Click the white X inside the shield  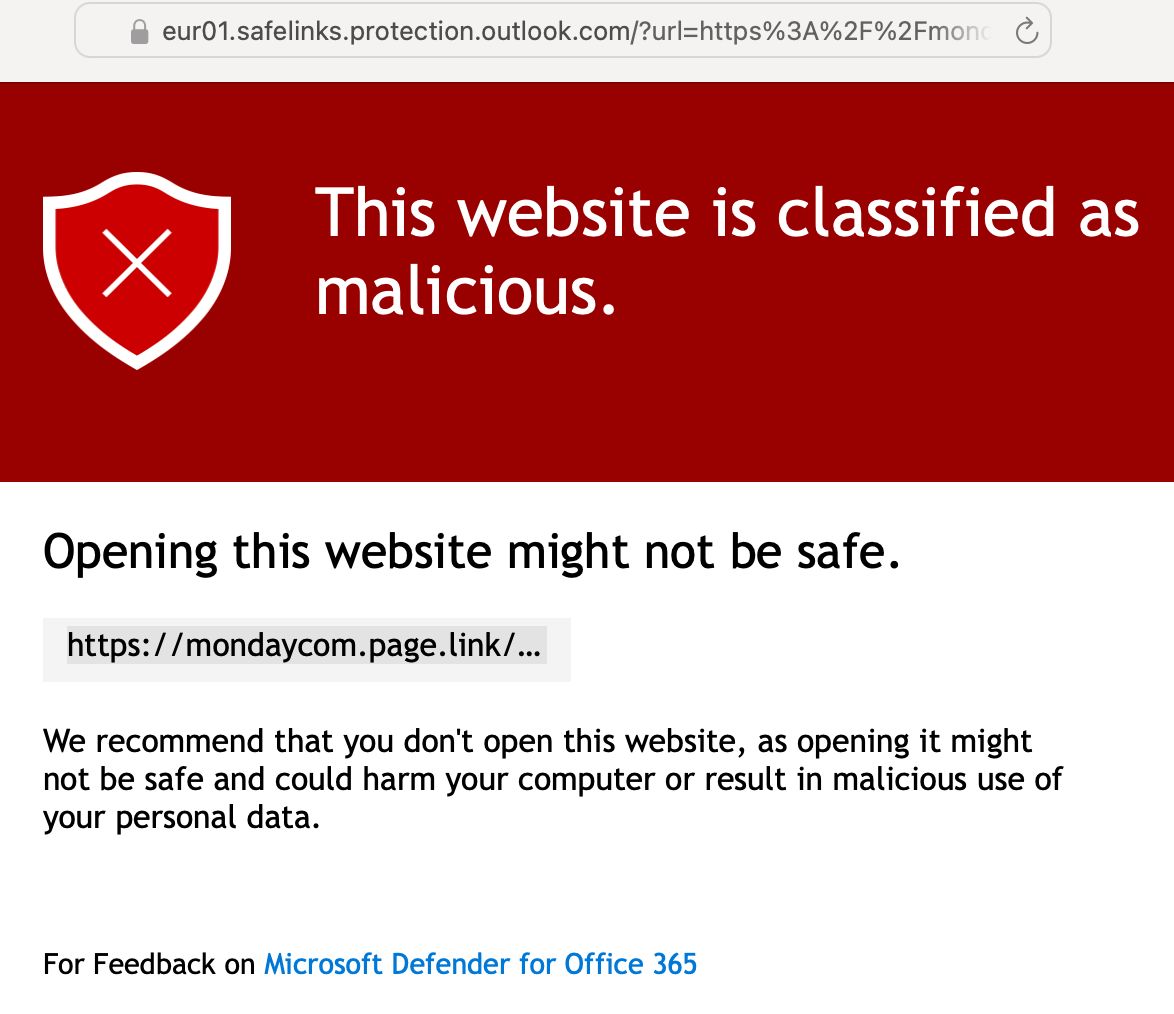(137, 264)
